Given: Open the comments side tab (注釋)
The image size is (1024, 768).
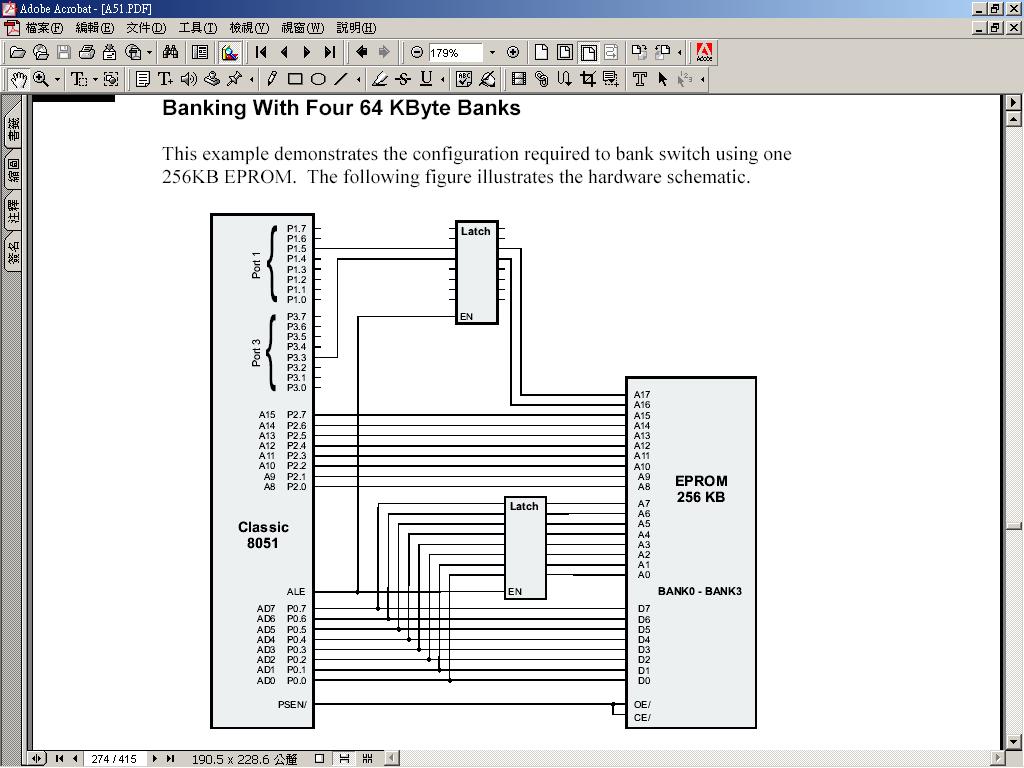Looking at the screenshot, I should coord(12,210).
